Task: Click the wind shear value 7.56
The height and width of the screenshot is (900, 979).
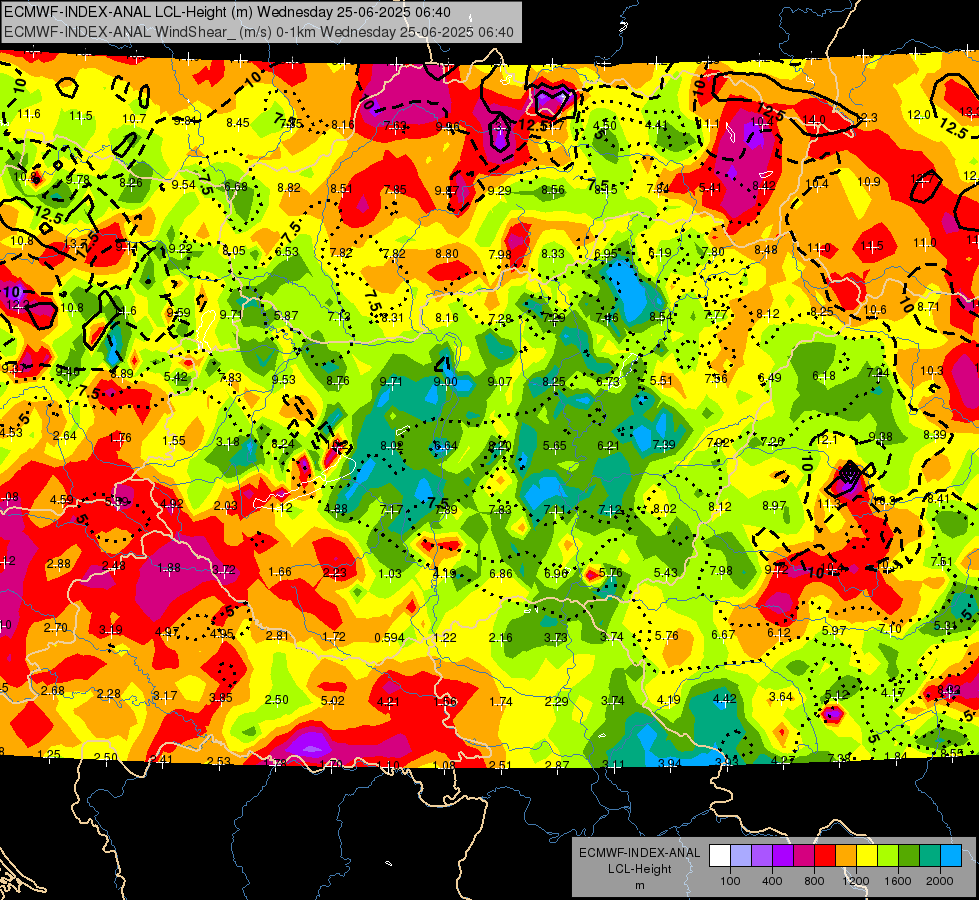Action: [x=716, y=378]
